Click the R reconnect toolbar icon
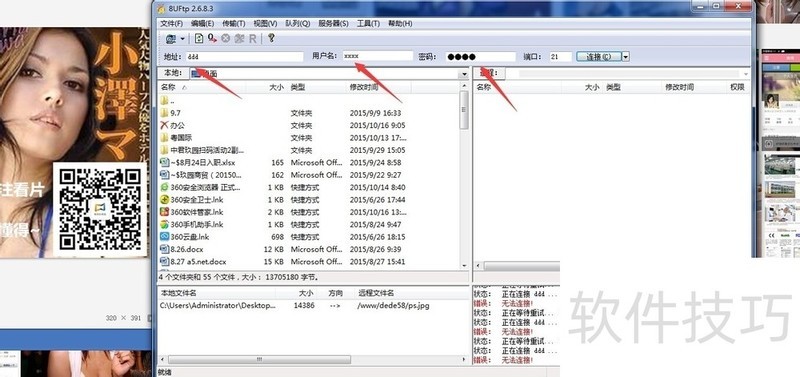This screenshot has width=800, height=377. (x=253, y=38)
